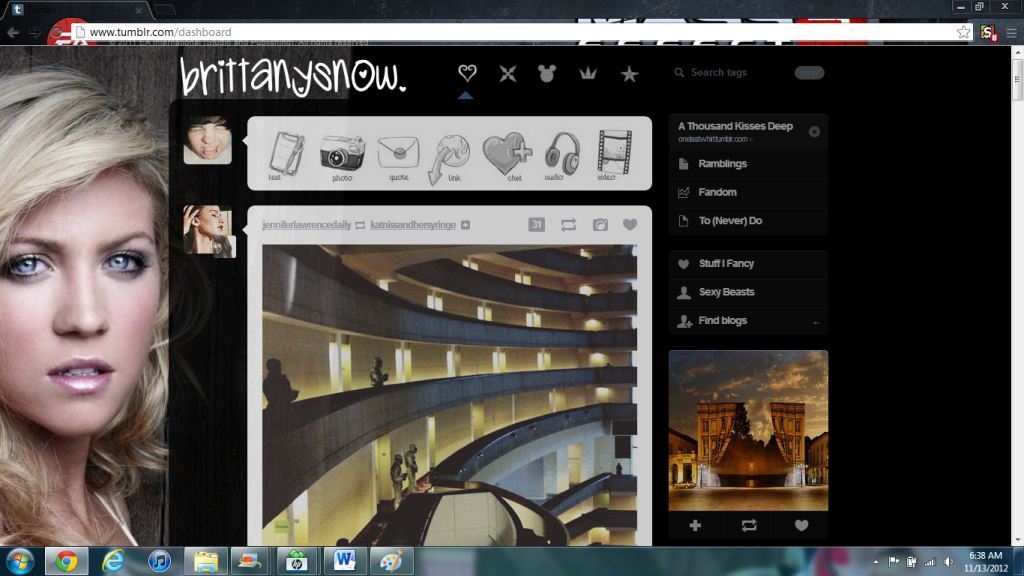Open the jenniferlawrencedaily avatar thumbnail
Screen dimensions: 1024x576
point(208,231)
